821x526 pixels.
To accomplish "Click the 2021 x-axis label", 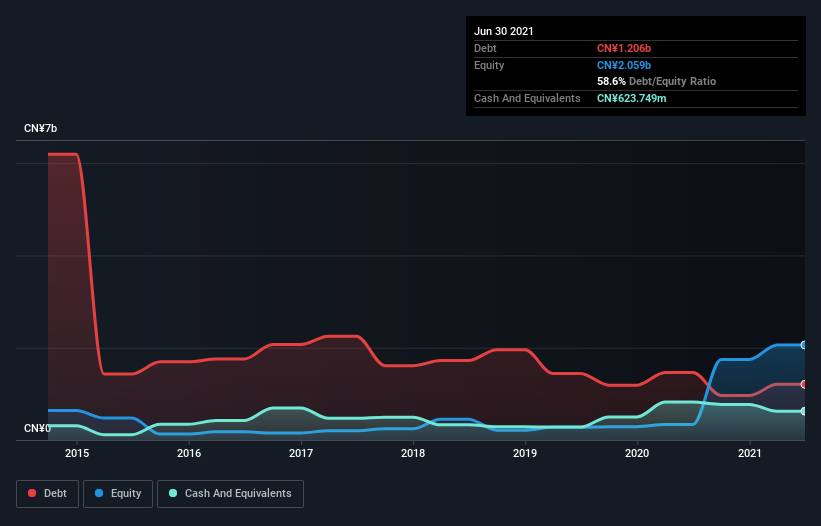I will pyautogui.click(x=749, y=453).
